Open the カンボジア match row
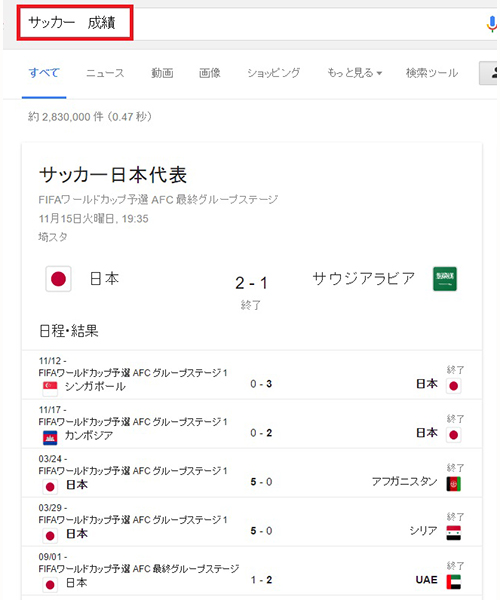The image size is (500, 600). click(x=252, y=424)
